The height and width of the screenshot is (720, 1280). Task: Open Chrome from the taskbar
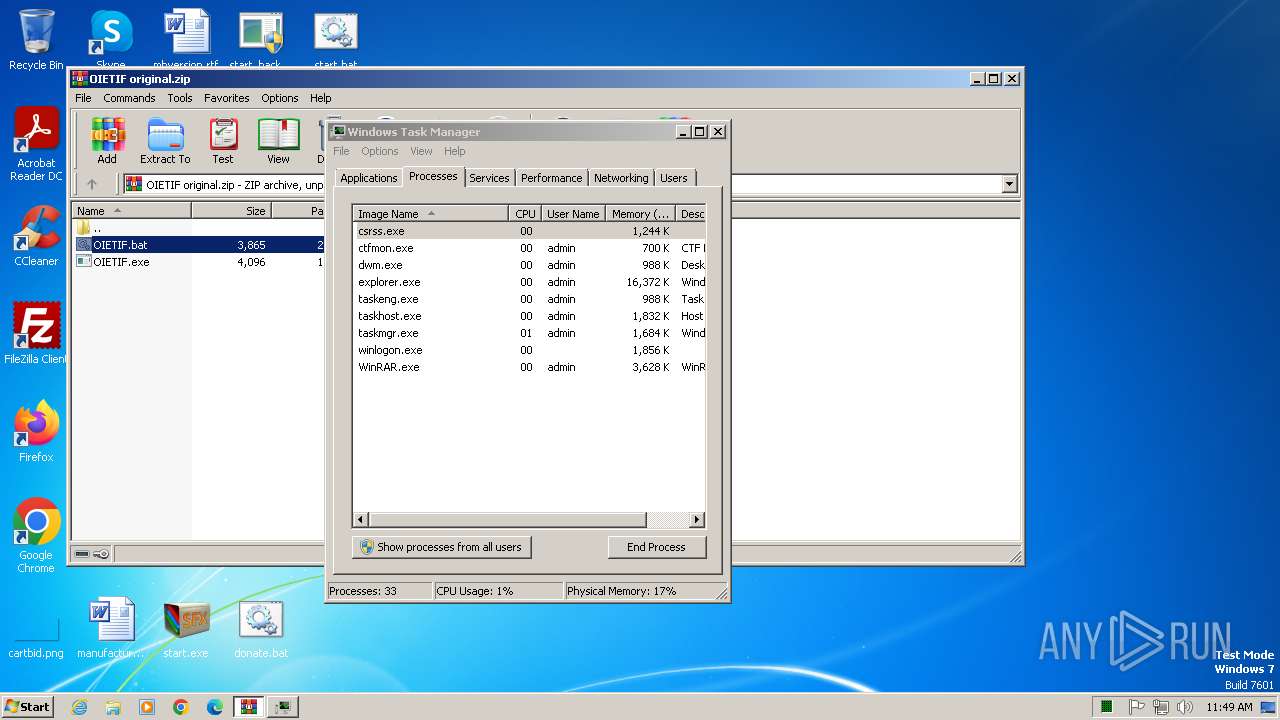click(181, 707)
